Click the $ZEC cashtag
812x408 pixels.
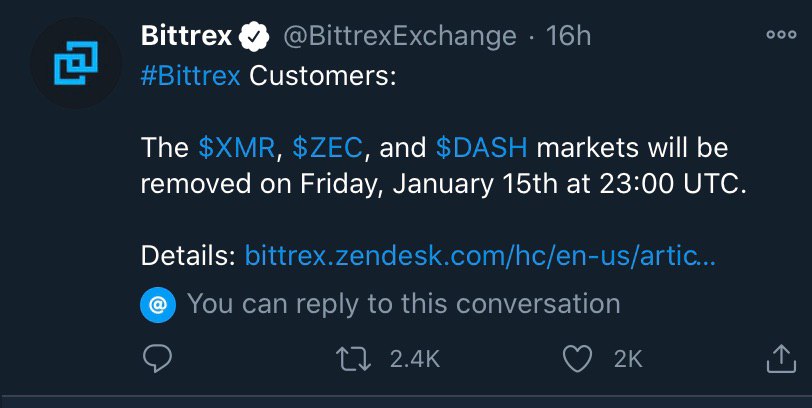tap(329, 149)
